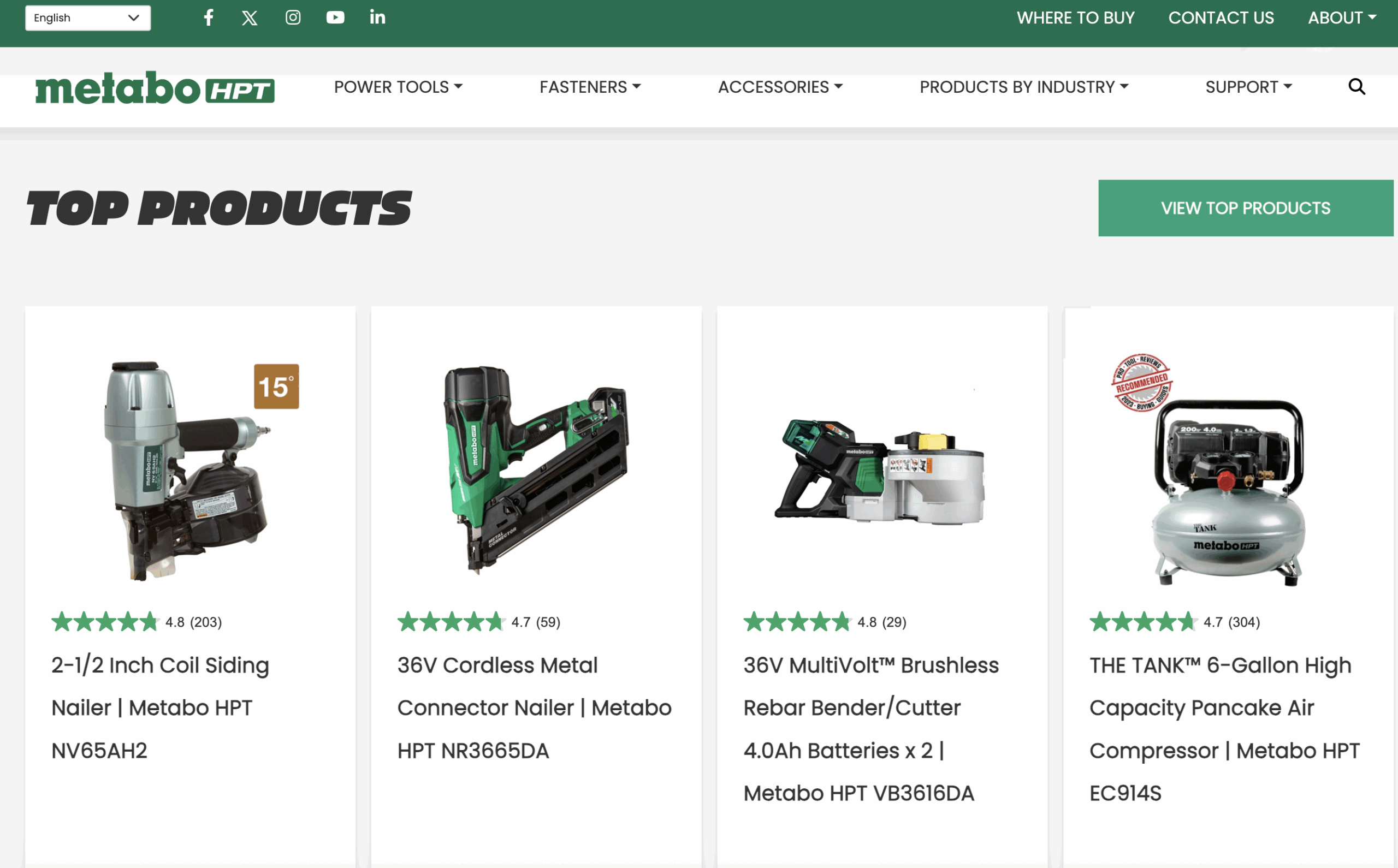Open the English language dropdown
This screenshot has width=1398, height=868.
(88, 18)
